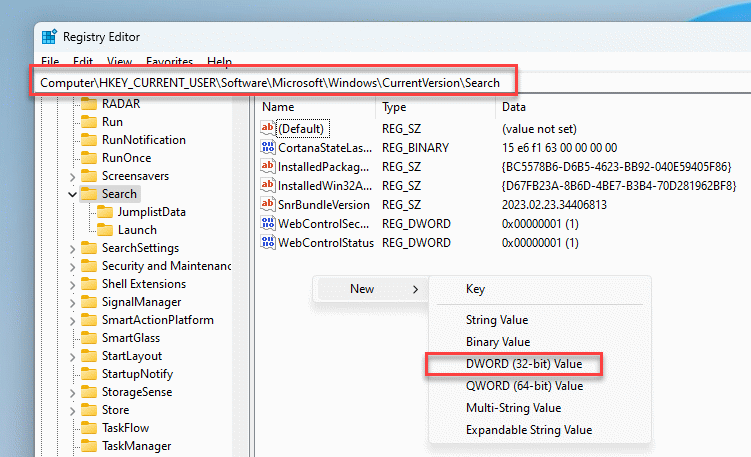Select the TaskFlow folder icon
Image resolution: width=751 pixels, height=457 pixels.
pyautogui.click(x=89, y=428)
